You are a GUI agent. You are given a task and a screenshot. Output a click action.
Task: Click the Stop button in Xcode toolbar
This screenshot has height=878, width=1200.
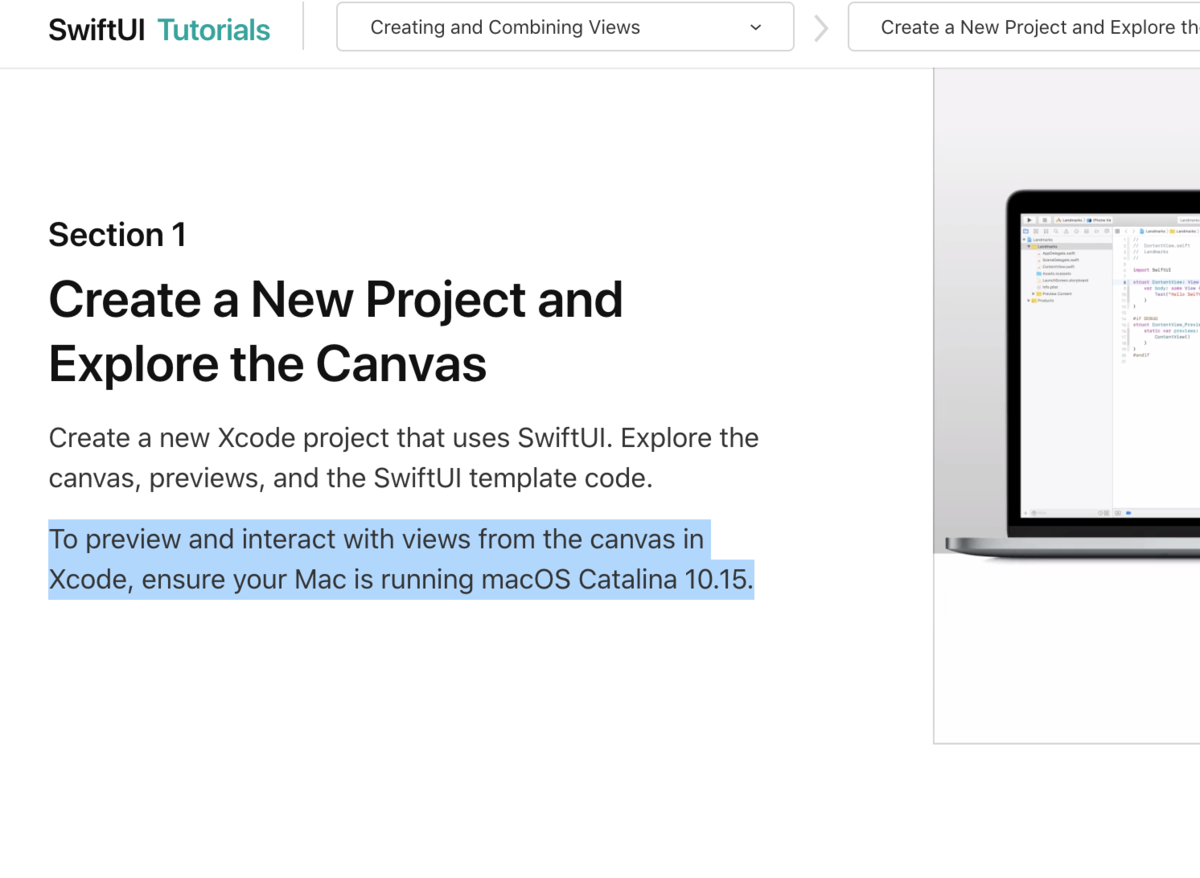tap(1045, 220)
